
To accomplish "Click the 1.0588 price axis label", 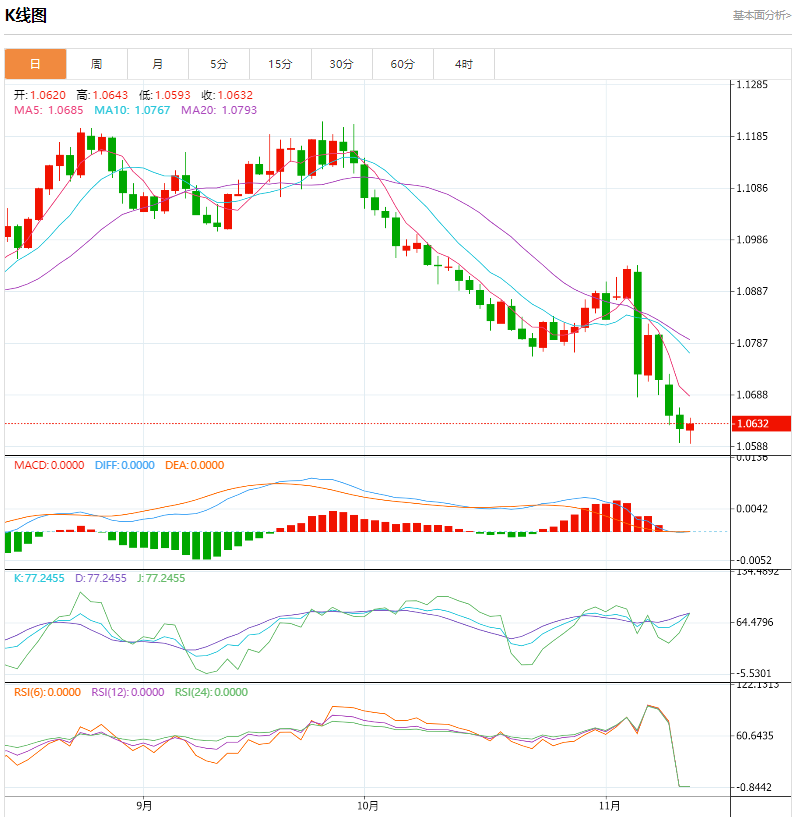I will coord(752,446).
